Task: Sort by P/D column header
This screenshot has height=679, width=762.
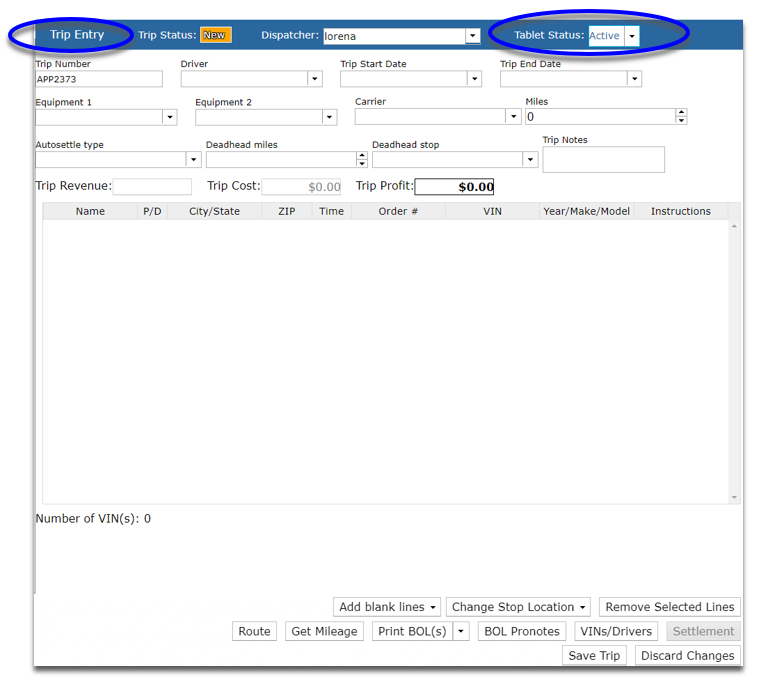Action: 152,211
